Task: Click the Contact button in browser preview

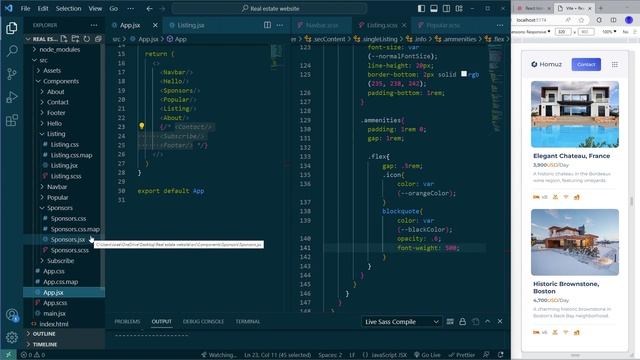Action: click(586, 64)
